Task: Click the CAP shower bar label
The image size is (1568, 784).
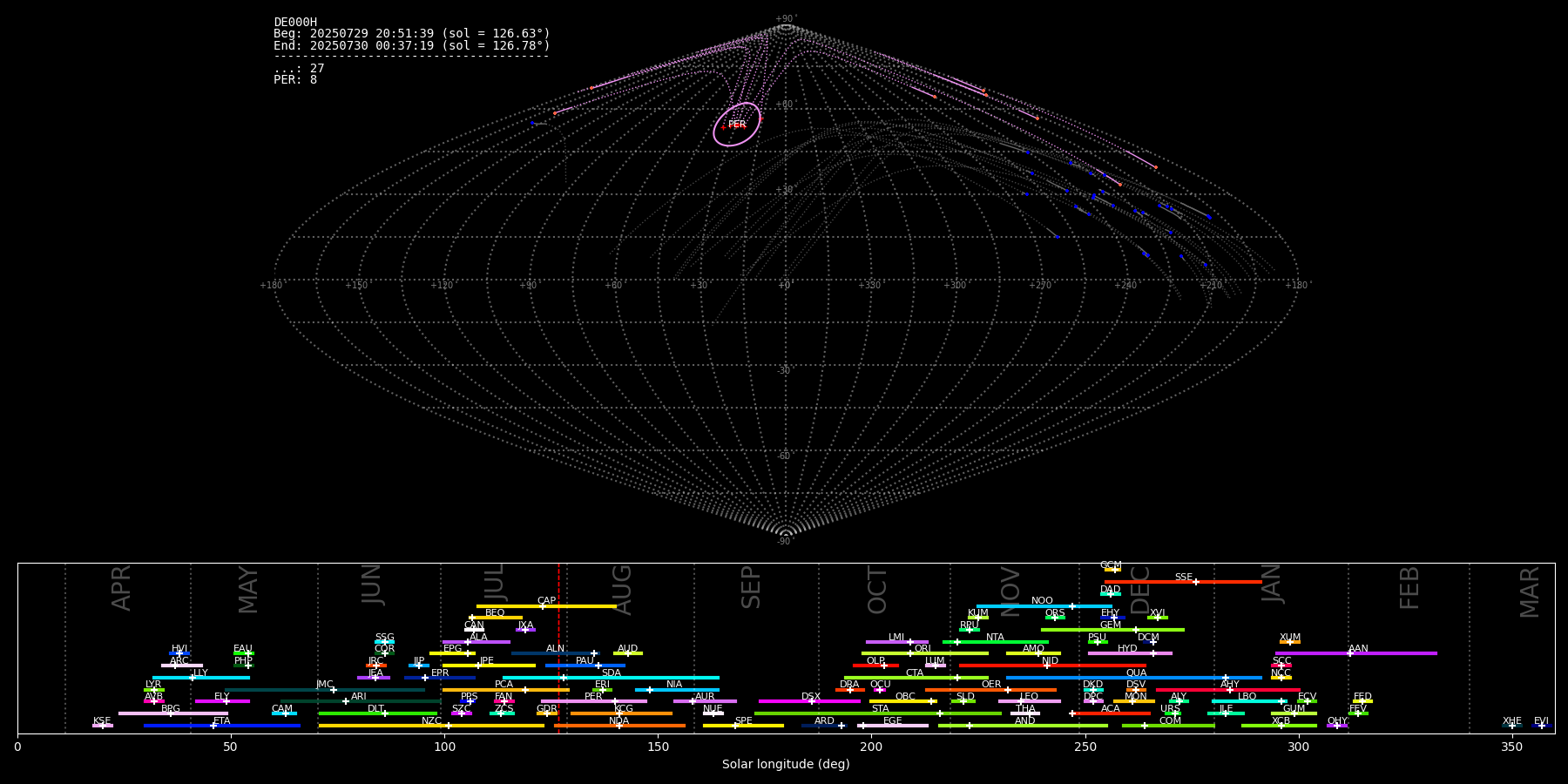Action: click(x=546, y=601)
